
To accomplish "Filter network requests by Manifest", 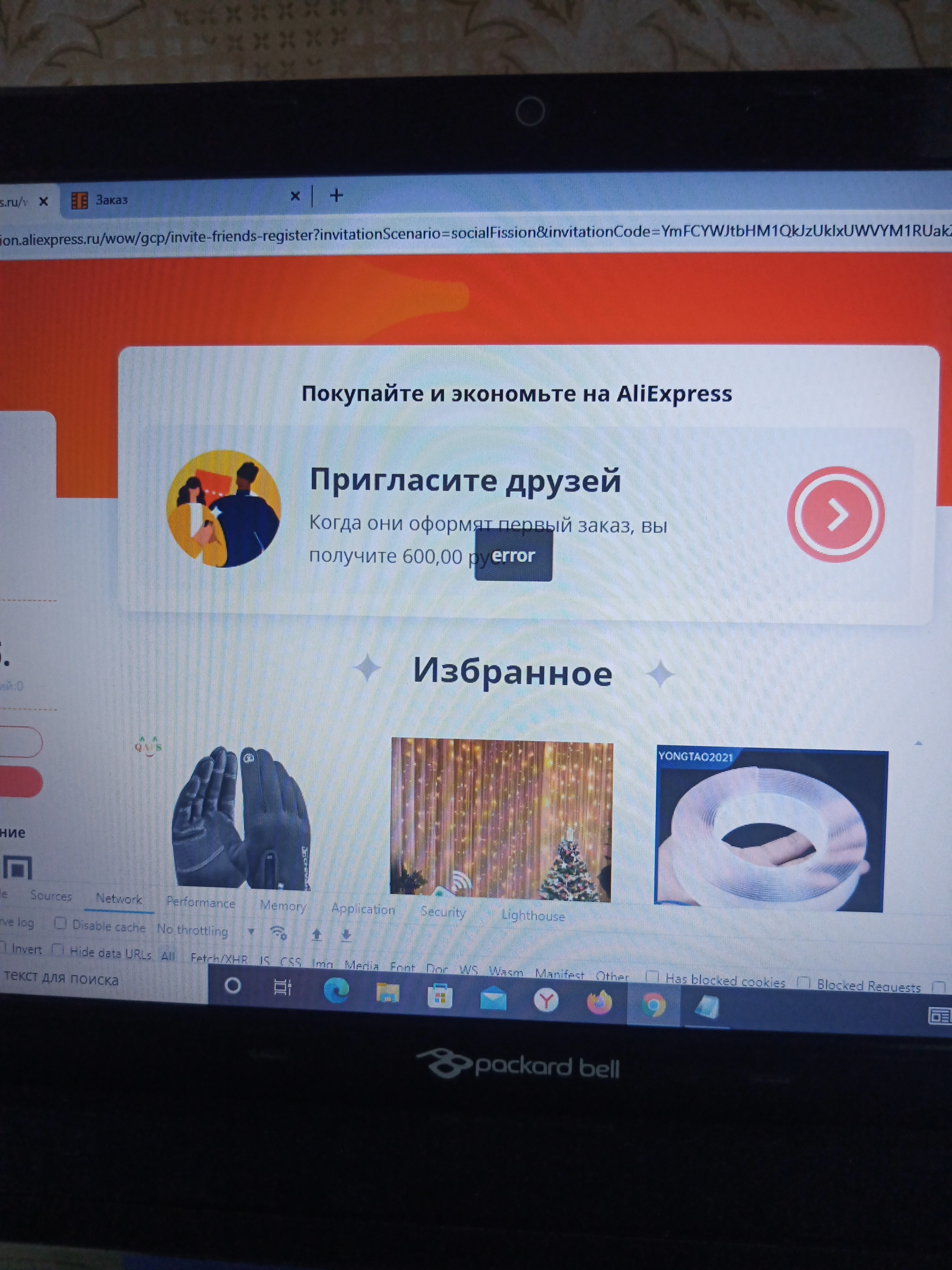I will [559, 974].
